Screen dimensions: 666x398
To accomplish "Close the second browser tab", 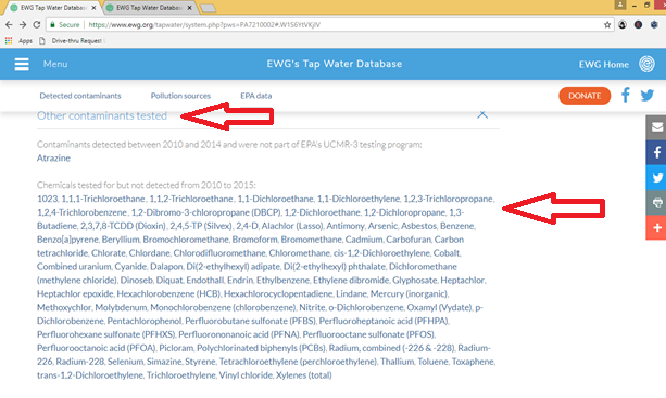I will 189,8.
